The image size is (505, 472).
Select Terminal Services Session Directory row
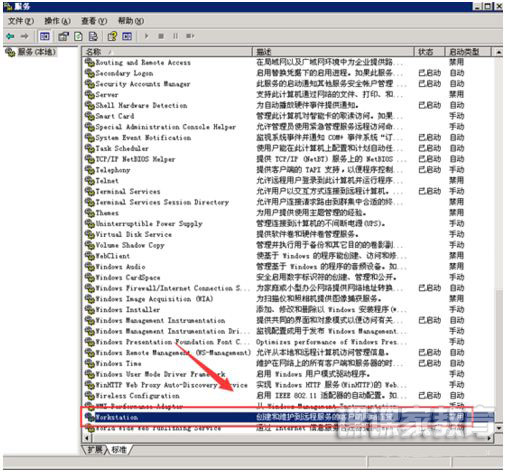click(x=288, y=202)
